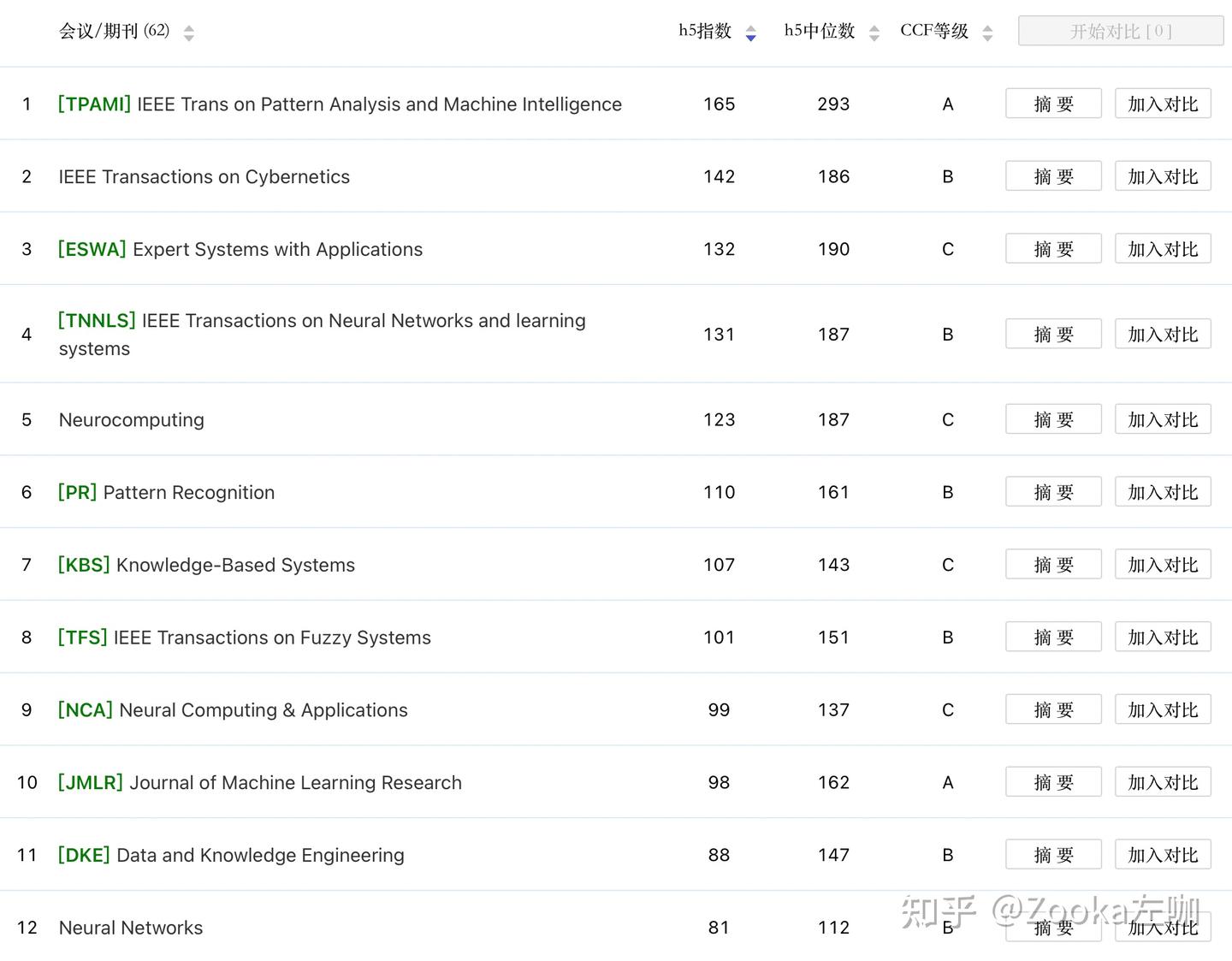Sort table by h5 median arrows

tap(874, 33)
